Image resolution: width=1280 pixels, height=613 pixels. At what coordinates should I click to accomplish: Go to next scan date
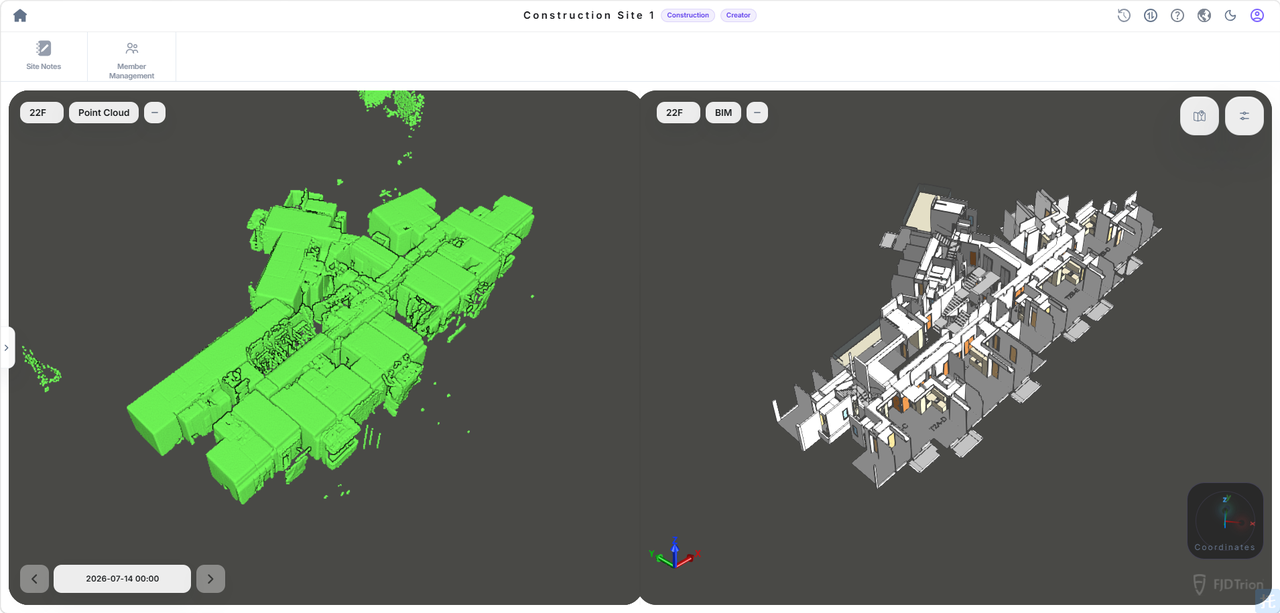tap(210, 579)
